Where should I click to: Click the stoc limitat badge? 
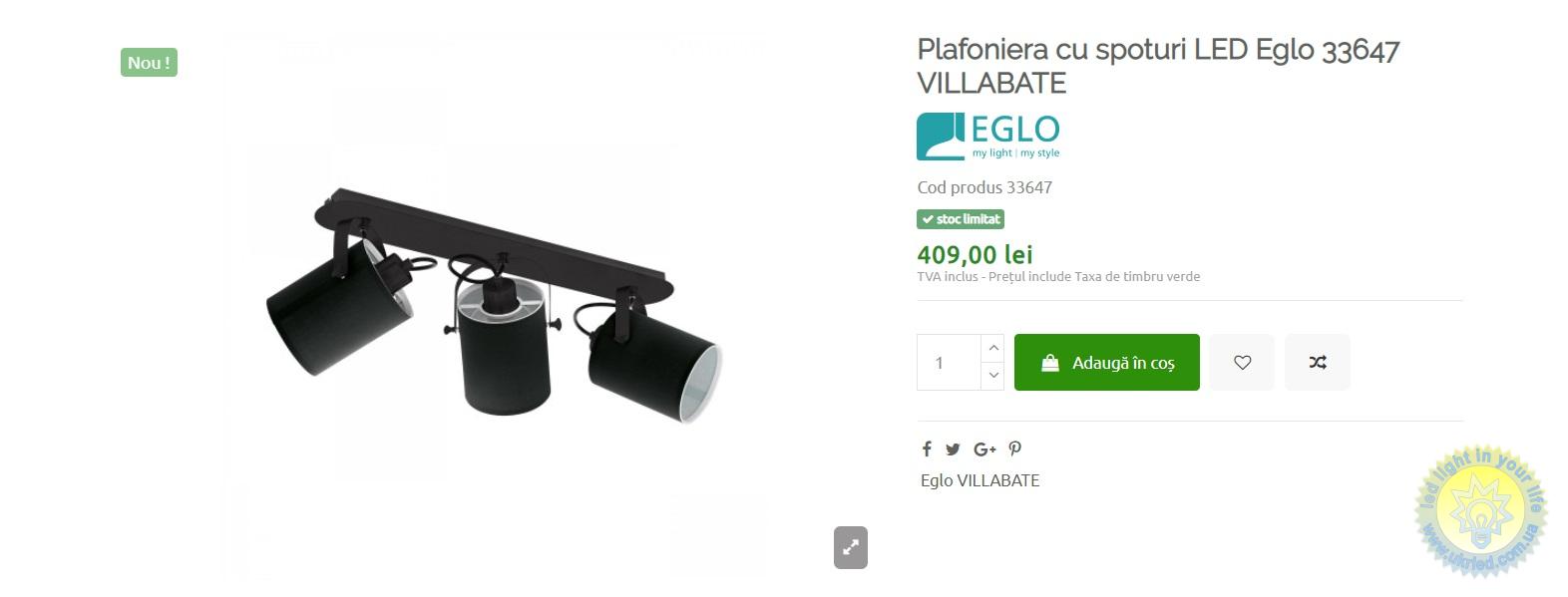pos(961,219)
